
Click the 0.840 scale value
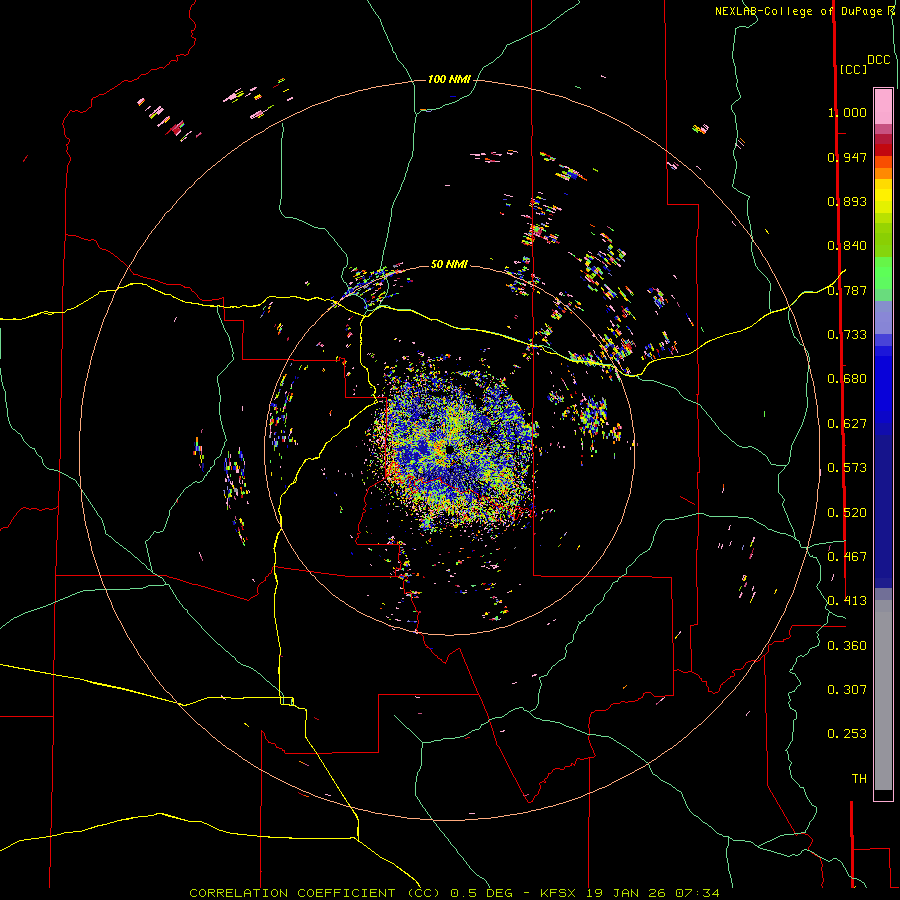[x=847, y=246]
